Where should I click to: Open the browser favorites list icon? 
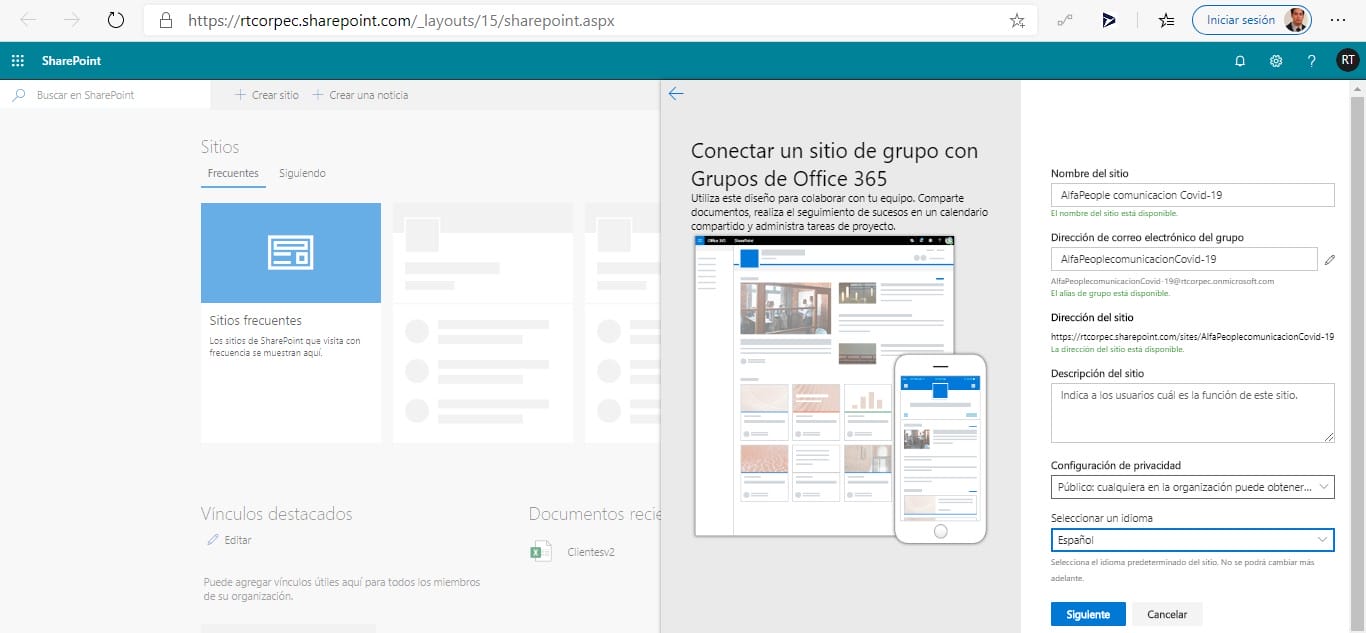[x=1166, y=20]
